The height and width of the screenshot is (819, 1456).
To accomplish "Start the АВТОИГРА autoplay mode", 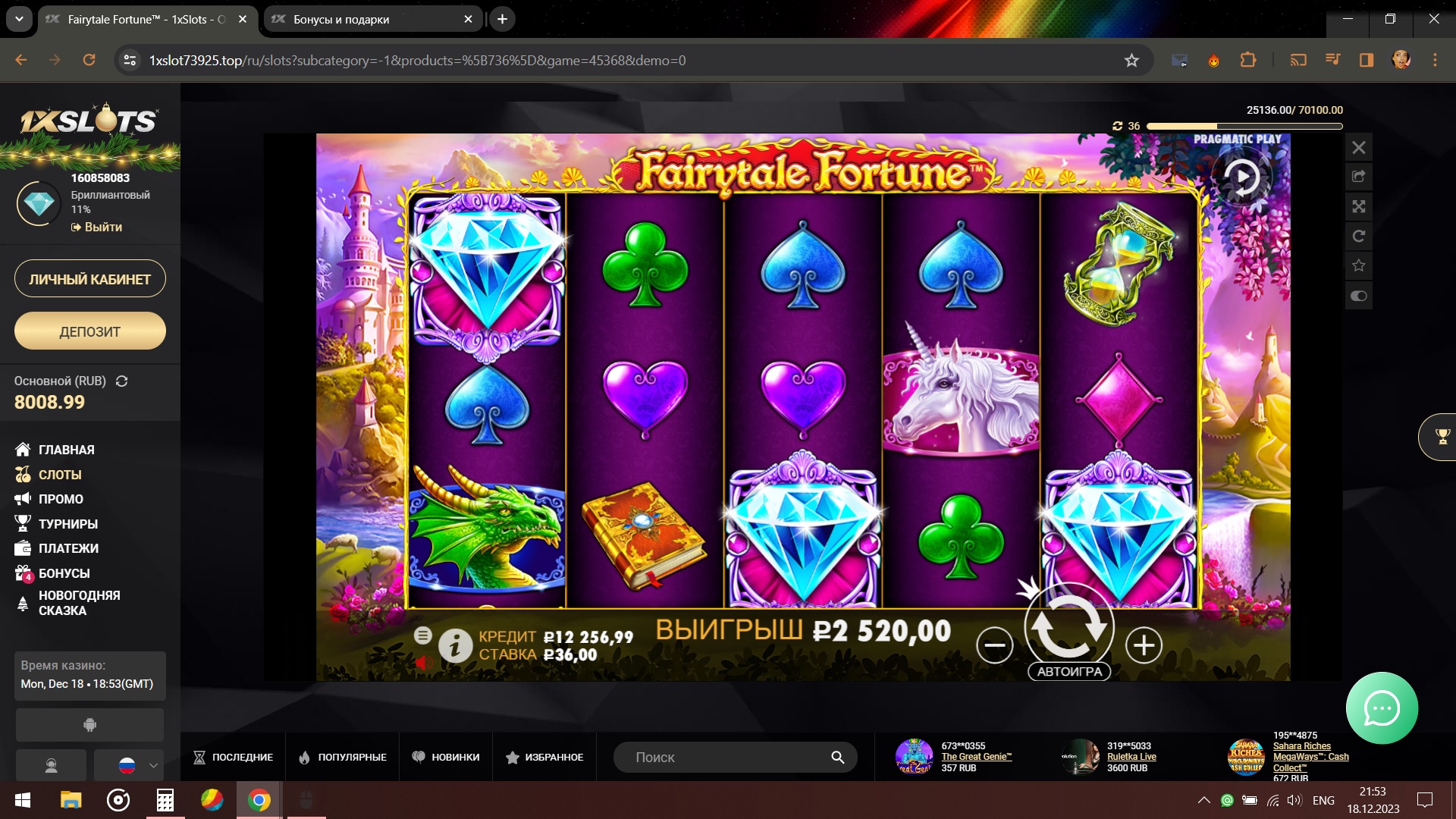I will 1069,672.
